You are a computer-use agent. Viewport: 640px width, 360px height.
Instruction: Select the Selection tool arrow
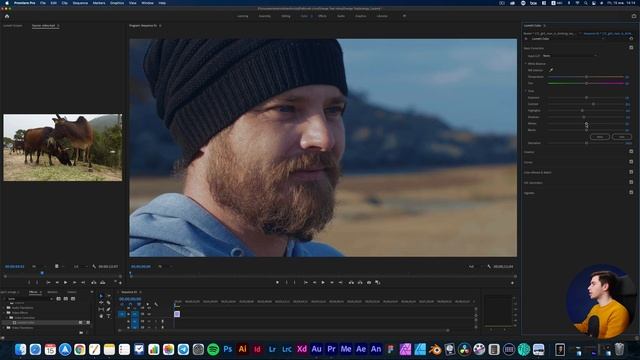pos(101,296)
